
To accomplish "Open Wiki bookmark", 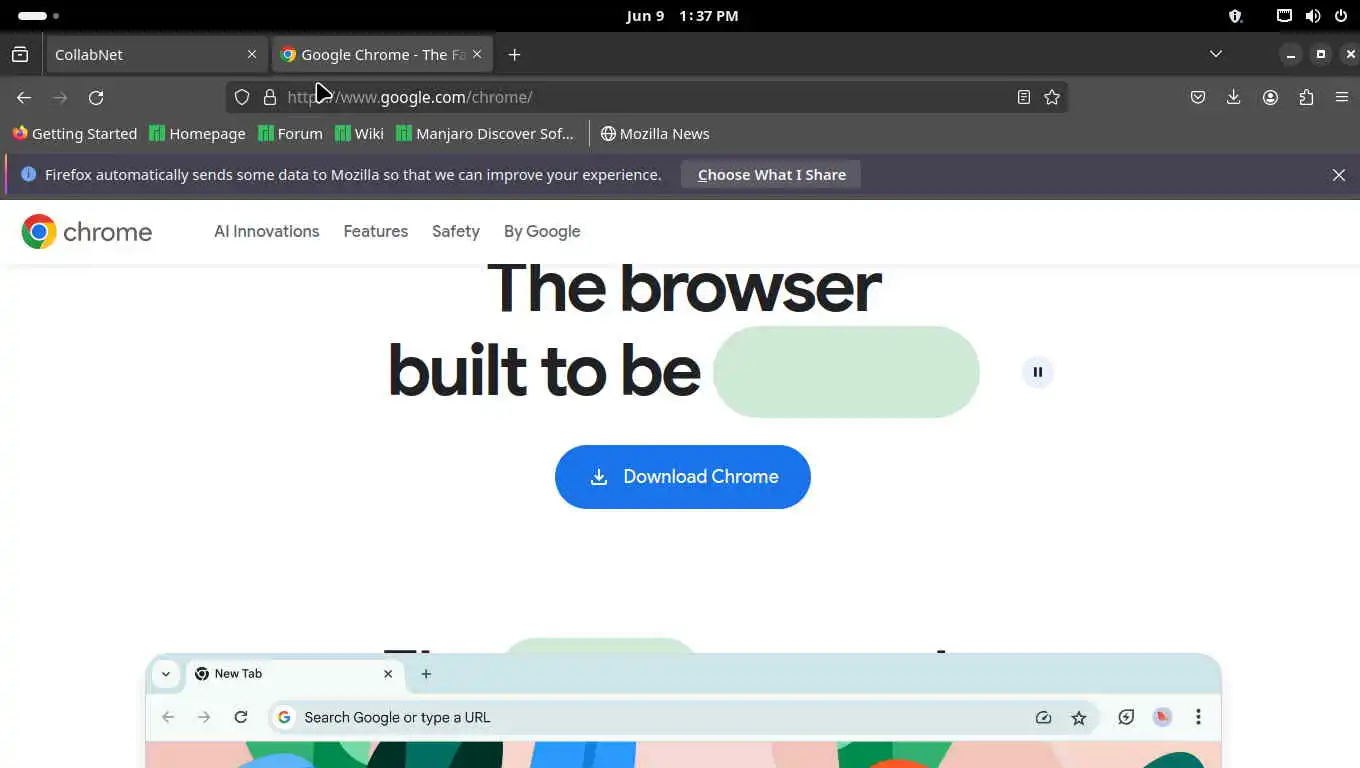I will coord(359,133).
